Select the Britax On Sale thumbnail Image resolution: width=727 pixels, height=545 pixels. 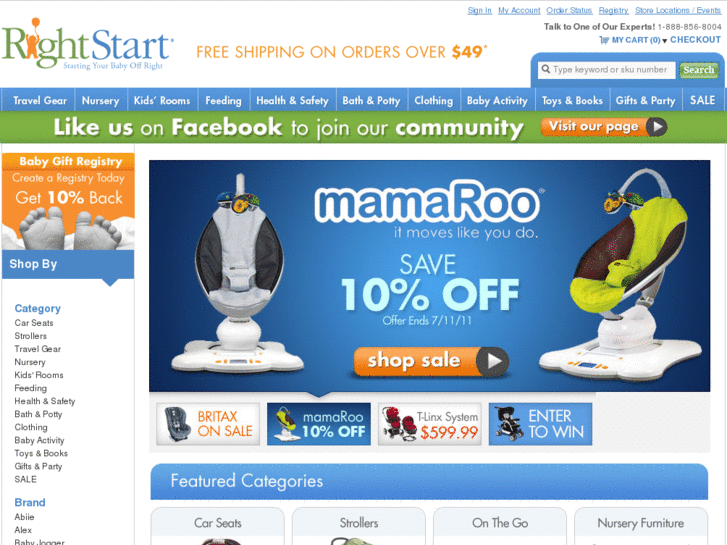coord(208,424)
